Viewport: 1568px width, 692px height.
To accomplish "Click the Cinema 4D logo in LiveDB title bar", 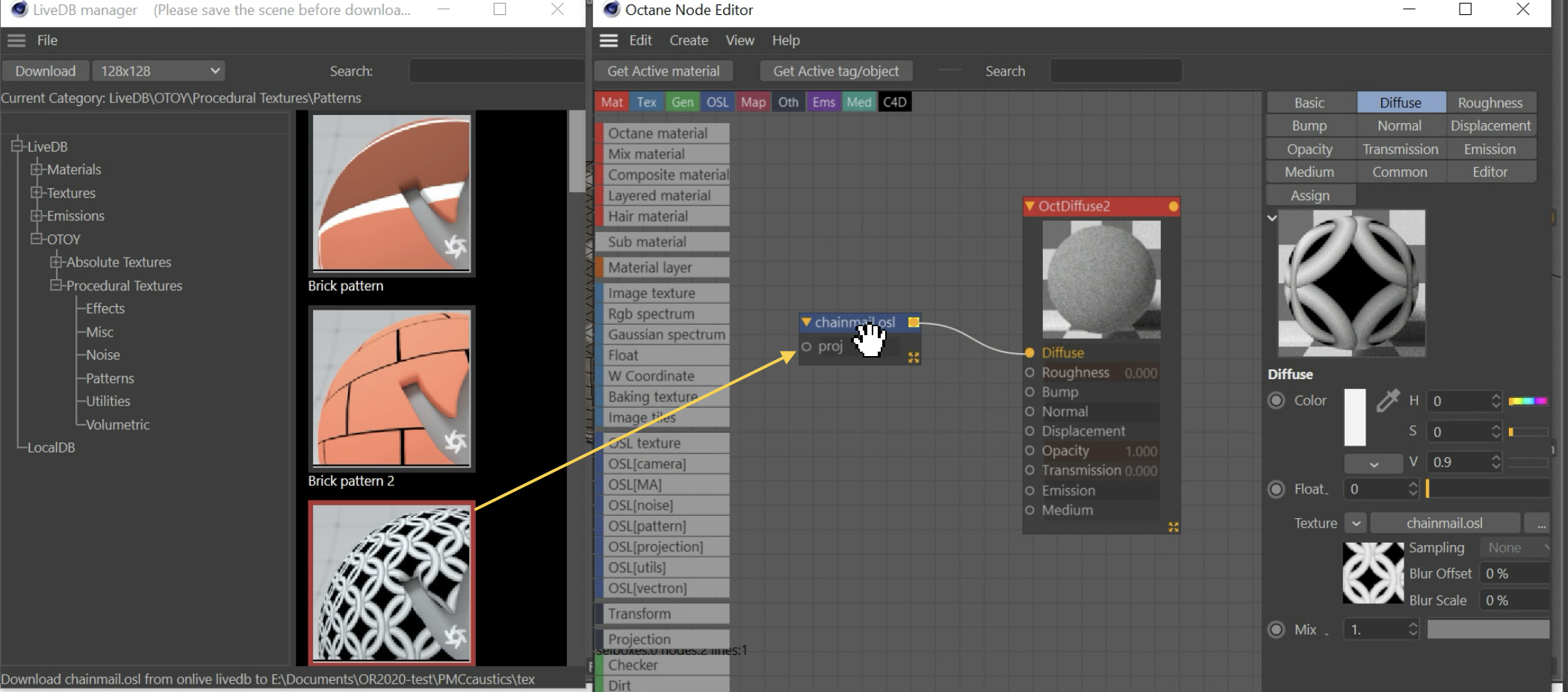I will click(19, 10).
